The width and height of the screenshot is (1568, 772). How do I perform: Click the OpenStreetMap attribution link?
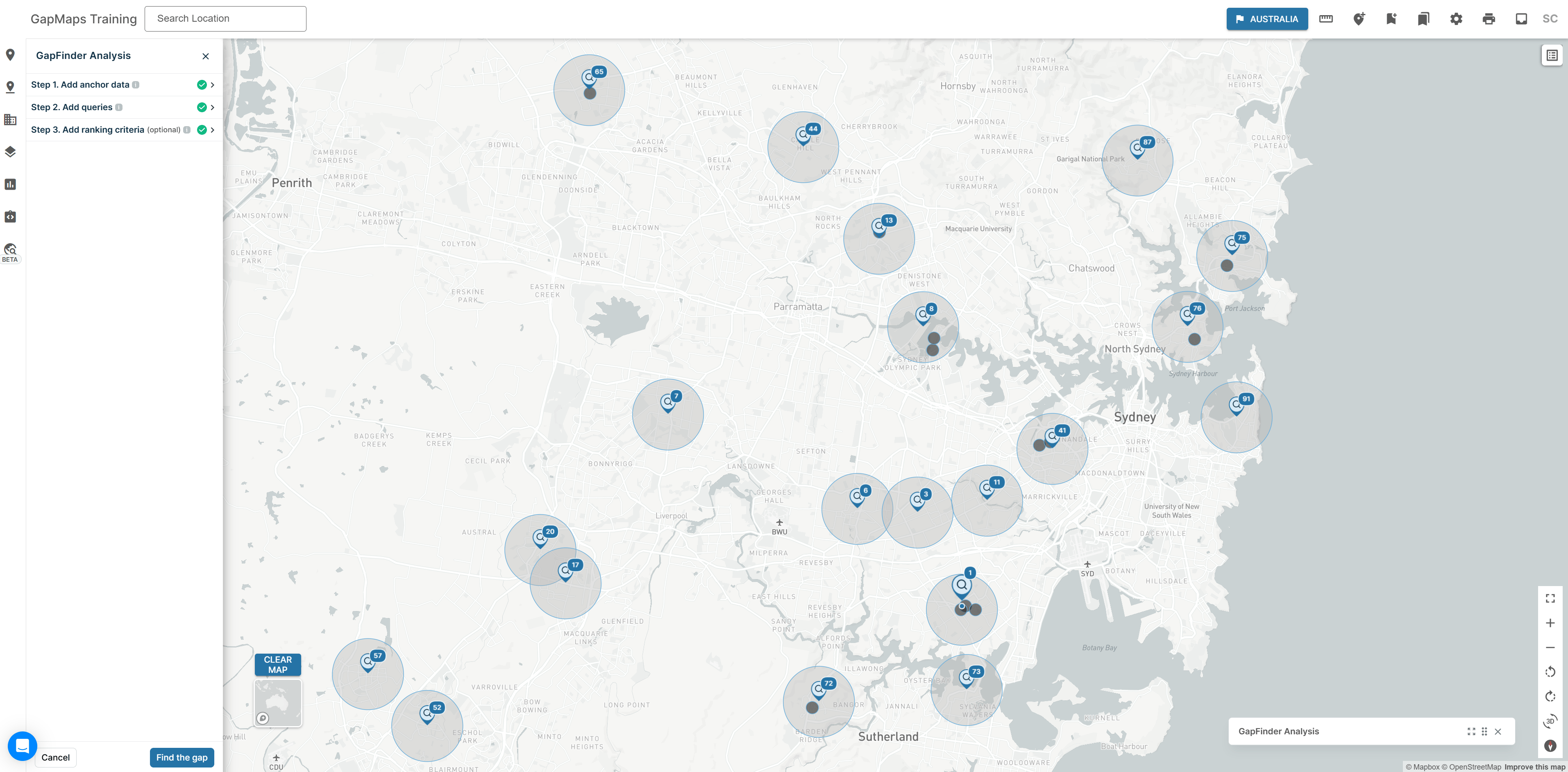coord(1470,767)
